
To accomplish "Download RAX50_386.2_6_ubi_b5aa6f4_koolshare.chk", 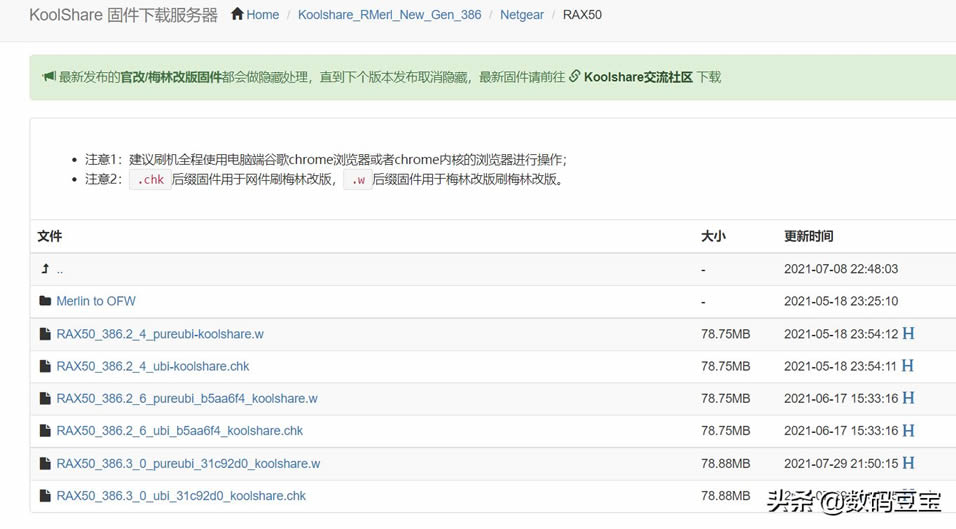I will 180,431.
